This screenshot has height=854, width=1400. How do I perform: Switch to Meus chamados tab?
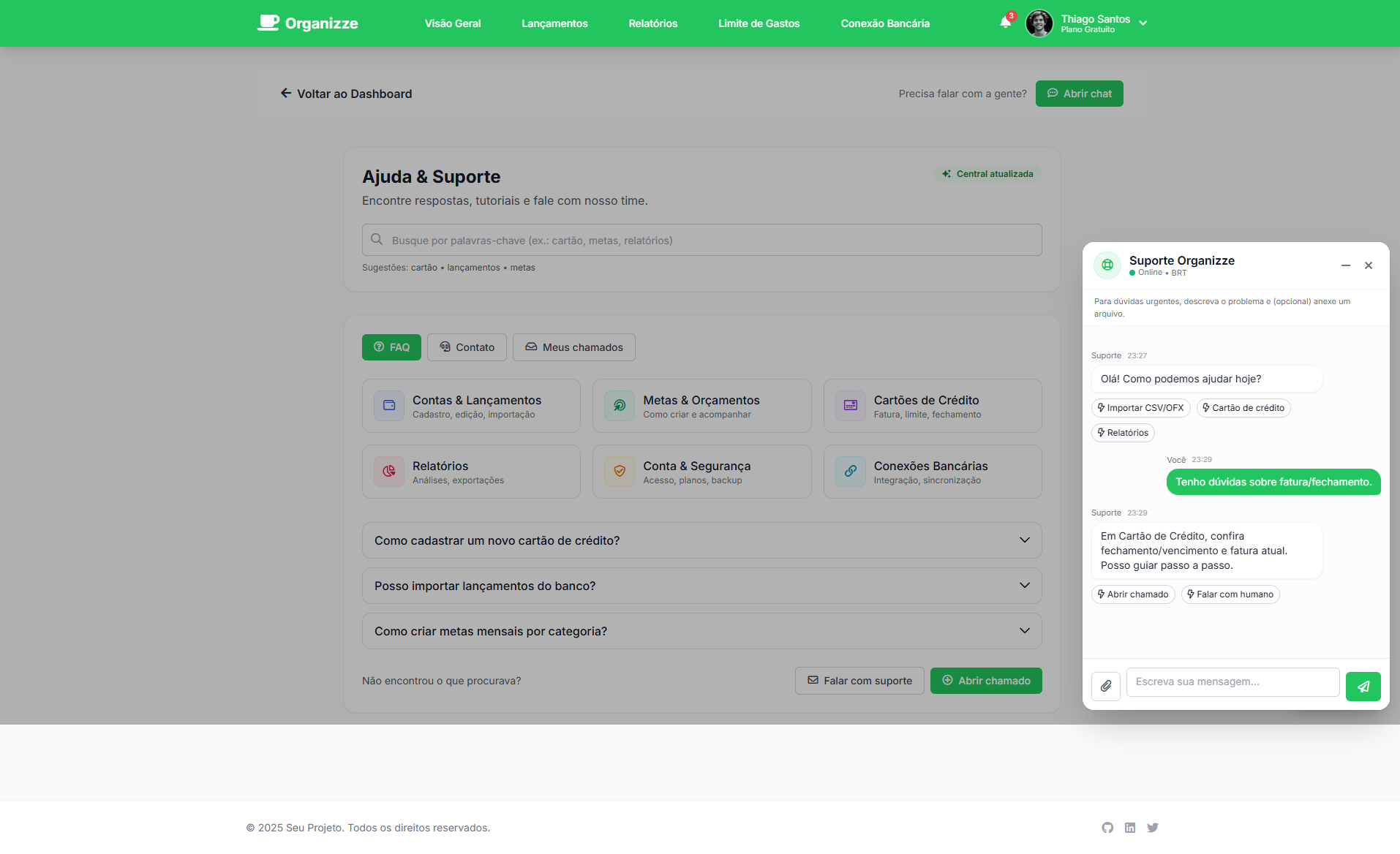tap(574, 347)
